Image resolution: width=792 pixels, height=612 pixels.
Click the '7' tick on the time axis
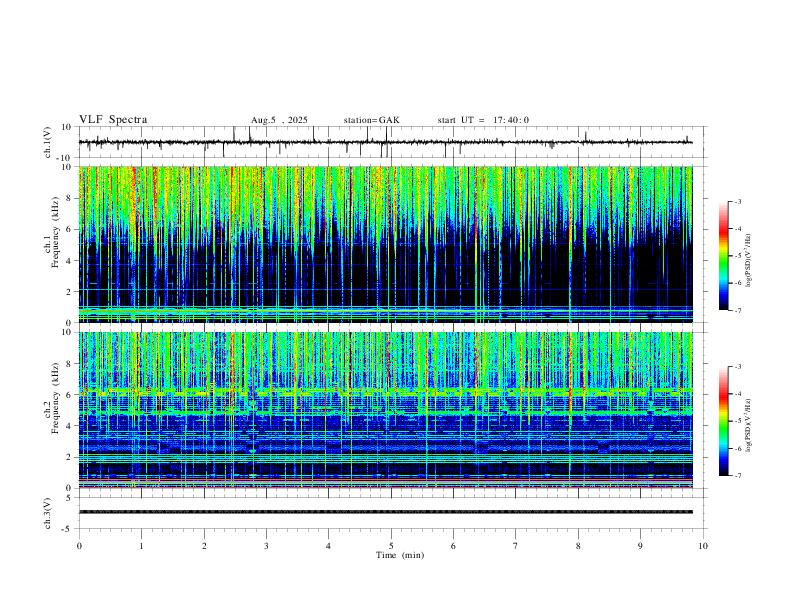click(516, 546)
